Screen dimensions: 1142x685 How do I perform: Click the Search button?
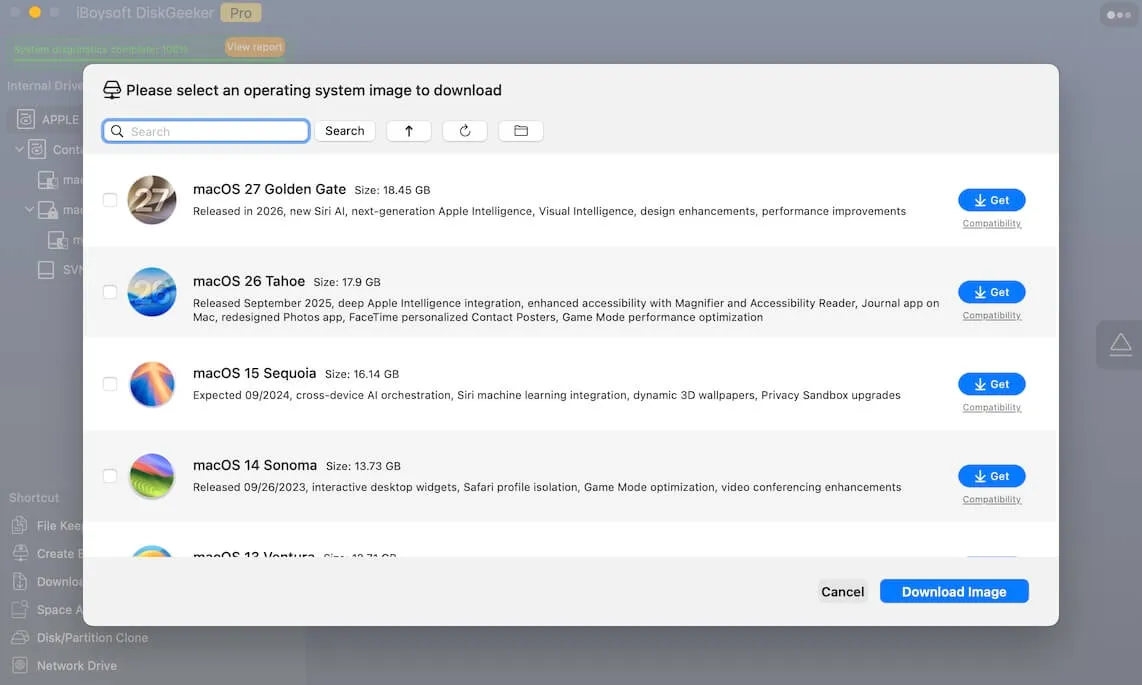pyautogui.click(x=344, y=131)
